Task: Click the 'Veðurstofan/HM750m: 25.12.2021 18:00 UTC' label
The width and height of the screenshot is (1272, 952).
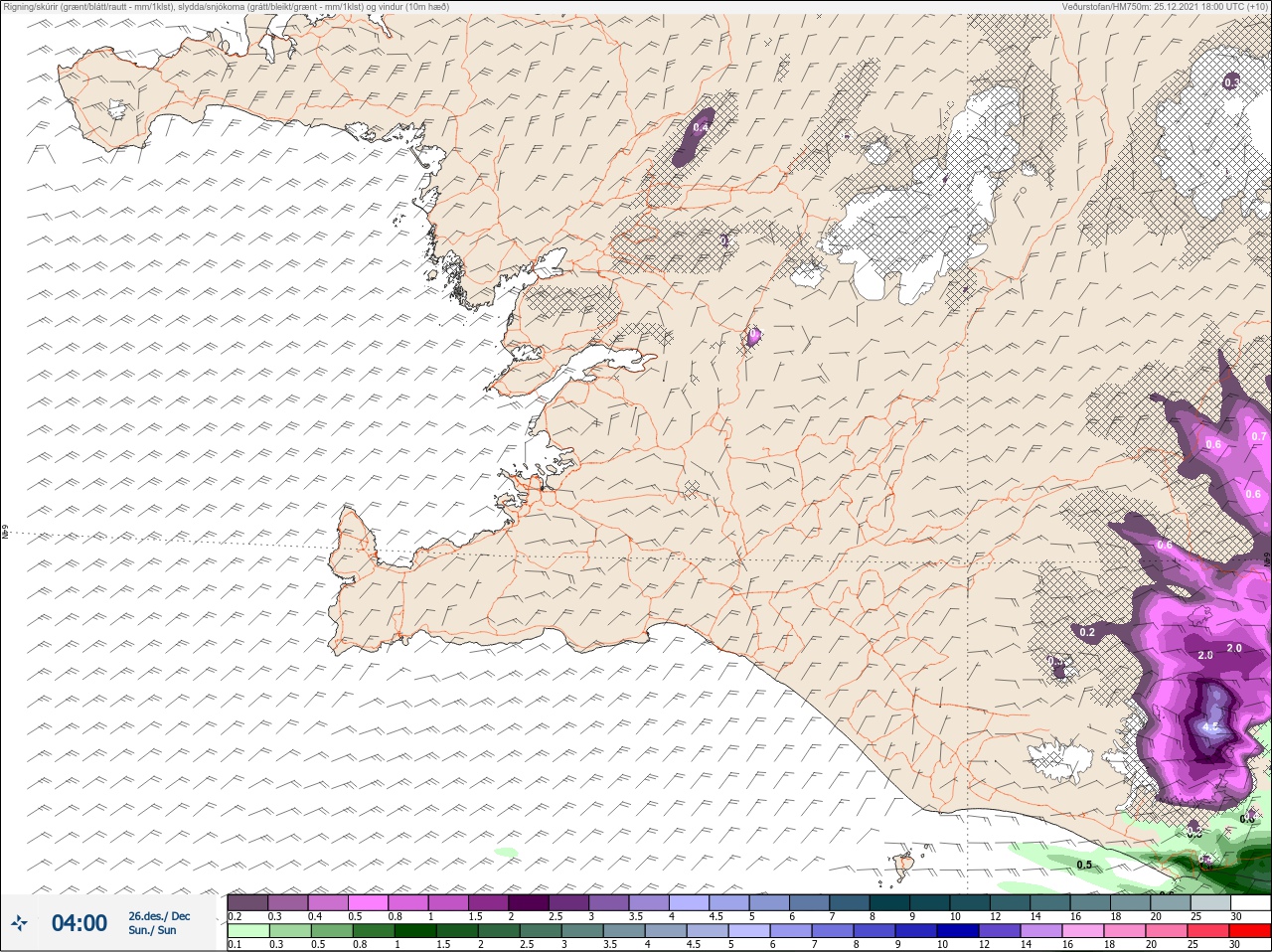Action: [x=1165, y=7]
